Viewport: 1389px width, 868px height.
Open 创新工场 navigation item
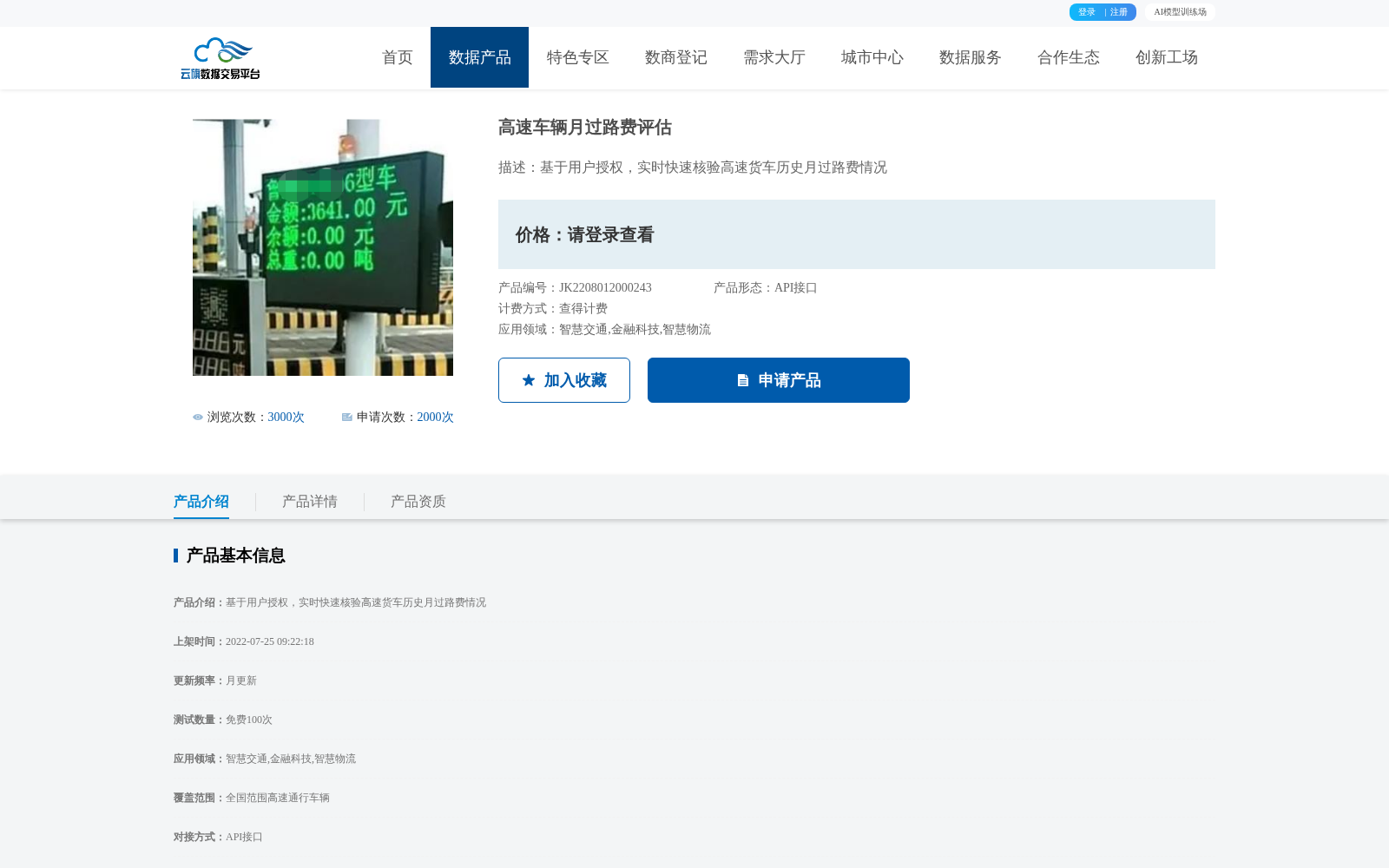click(x=1167, y=57)
